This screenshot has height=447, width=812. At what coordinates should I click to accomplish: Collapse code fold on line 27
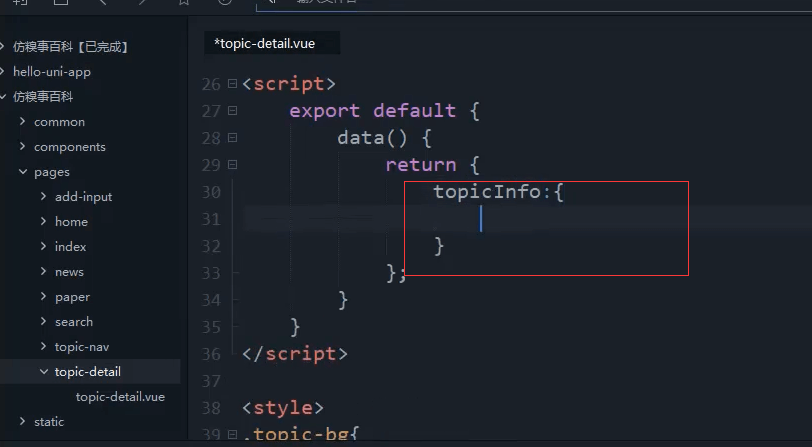click(x=233, y=110)
